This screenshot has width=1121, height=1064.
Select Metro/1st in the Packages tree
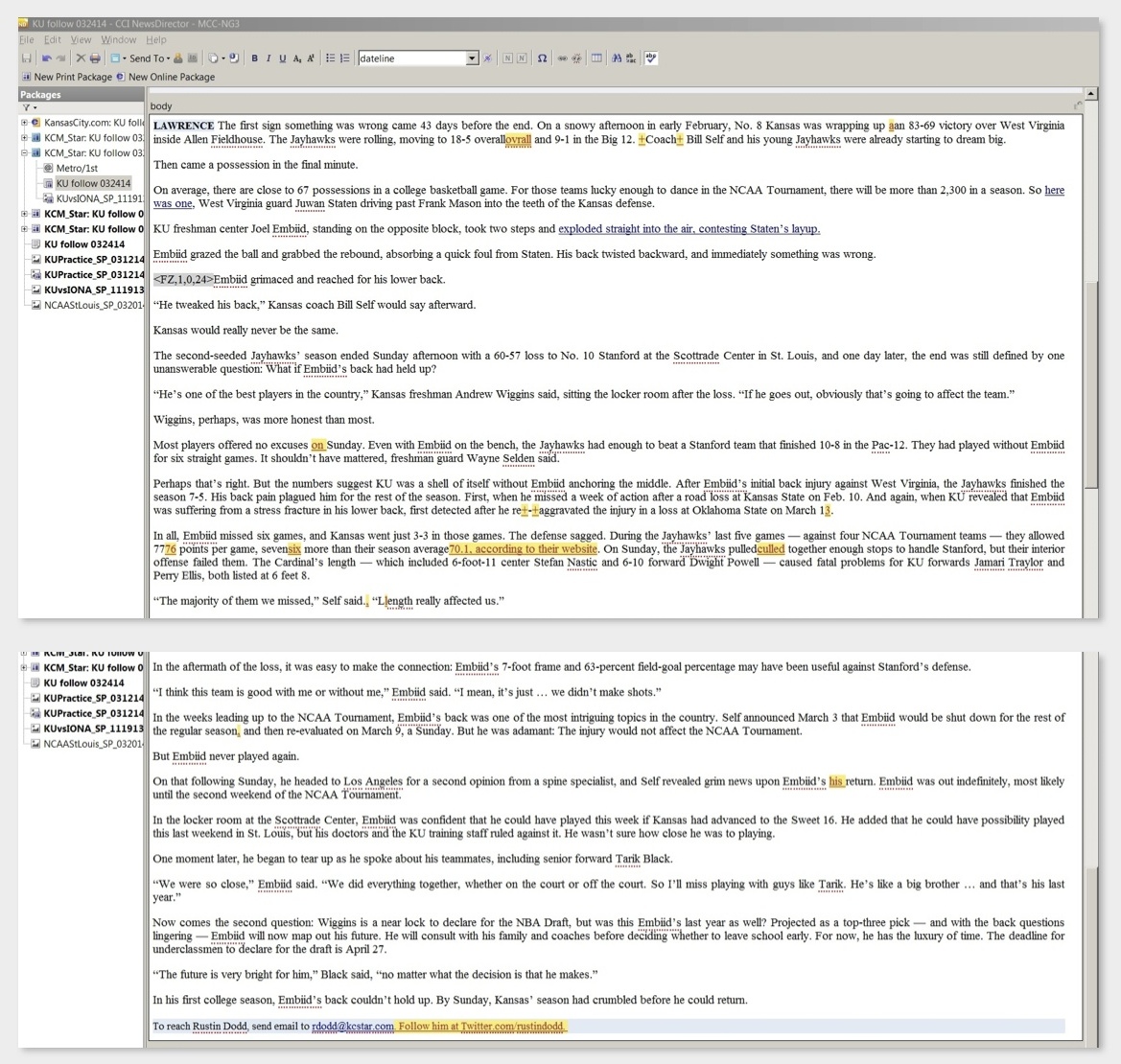pyautogui.click(x=77, y=168)
